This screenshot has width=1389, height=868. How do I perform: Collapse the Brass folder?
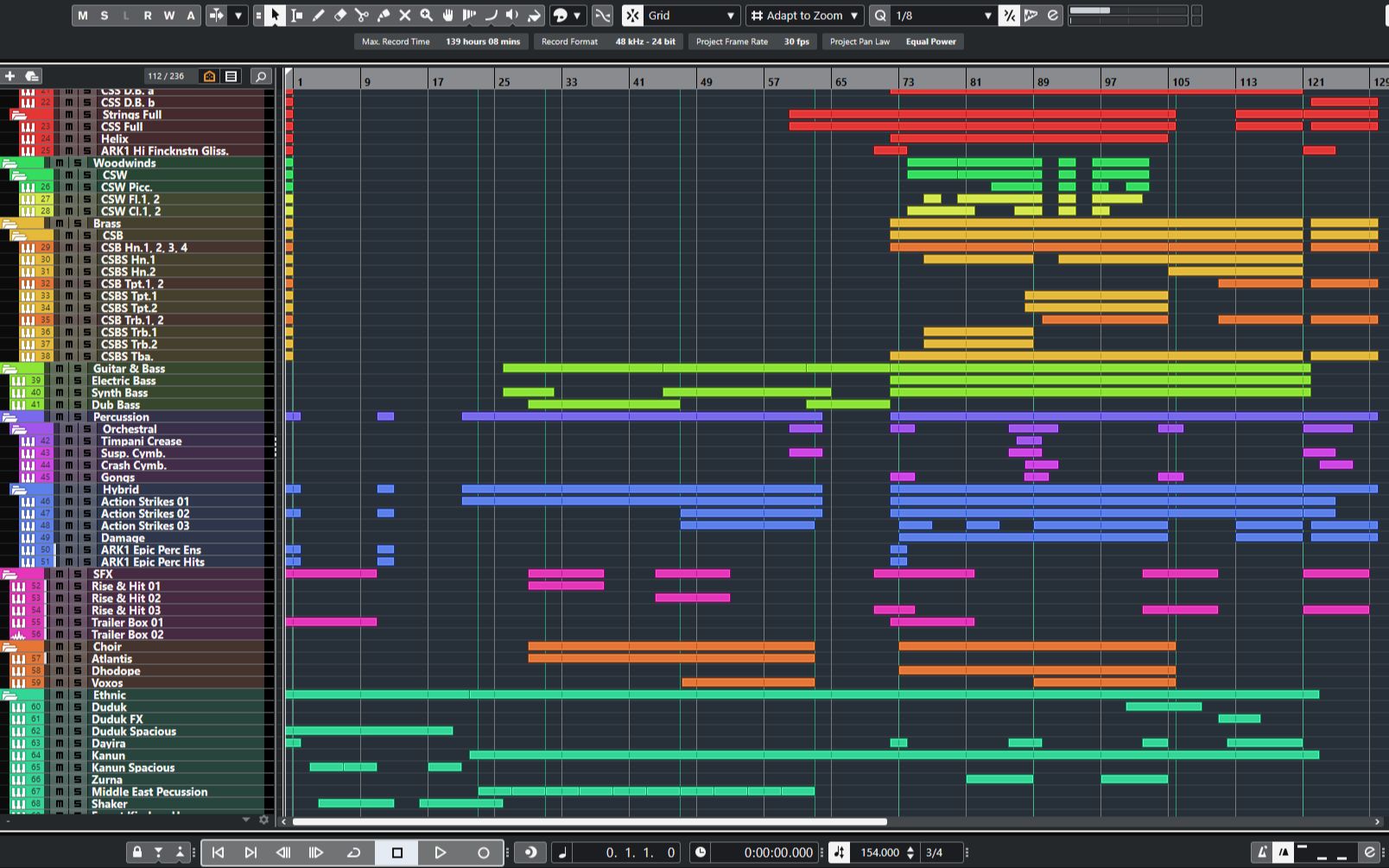click(10, 224)
